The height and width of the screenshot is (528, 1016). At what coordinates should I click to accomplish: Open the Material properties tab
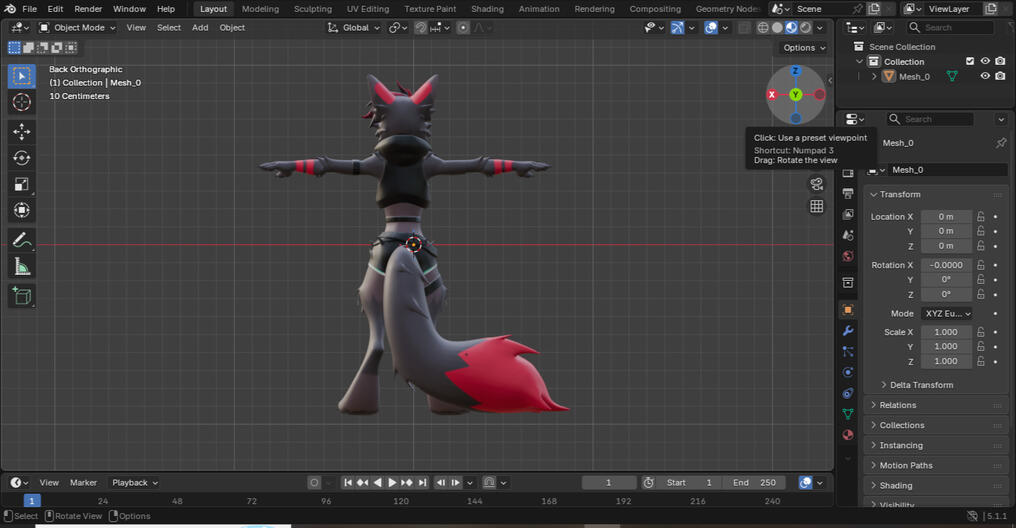tap(848, 434)
